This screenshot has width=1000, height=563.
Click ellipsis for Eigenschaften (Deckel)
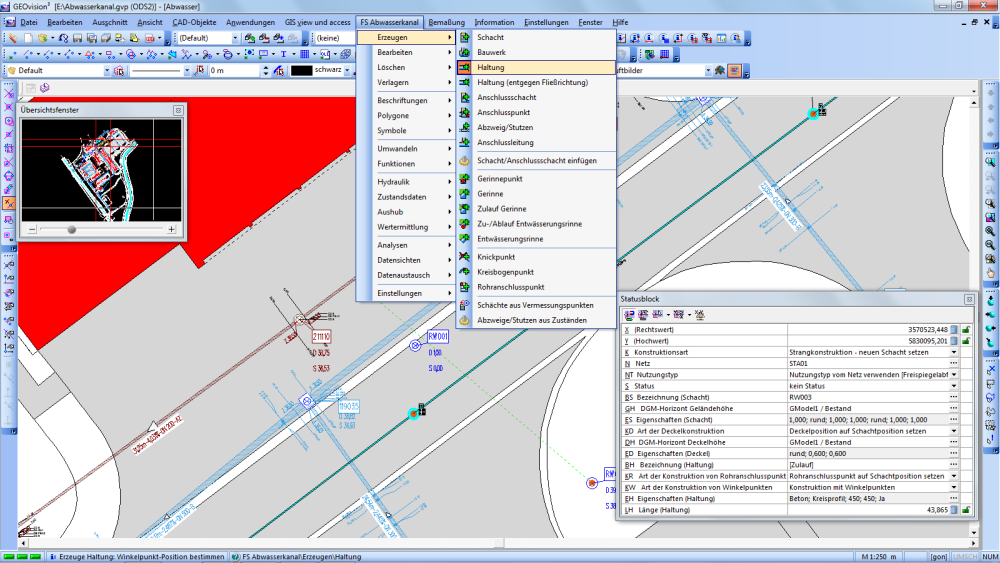pyautogui.click(x=954, y=453)
